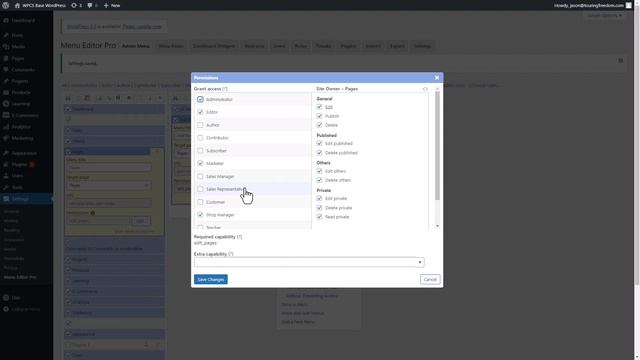The image size is (640, 360).
Task: Uncheck the Shop manager role checkbox
Action: [x=200, y=215]
